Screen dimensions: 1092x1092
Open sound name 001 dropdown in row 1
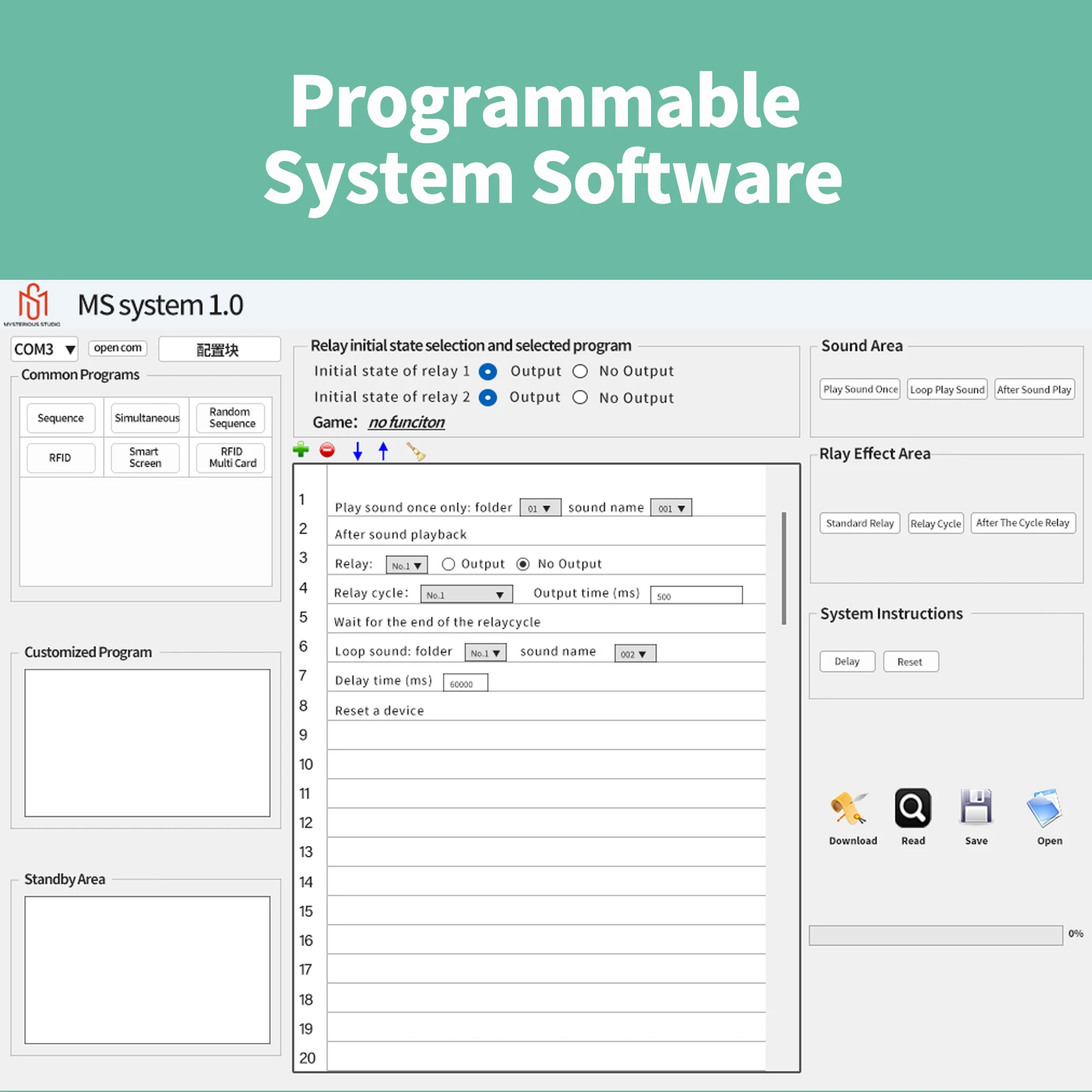[672, 508]
